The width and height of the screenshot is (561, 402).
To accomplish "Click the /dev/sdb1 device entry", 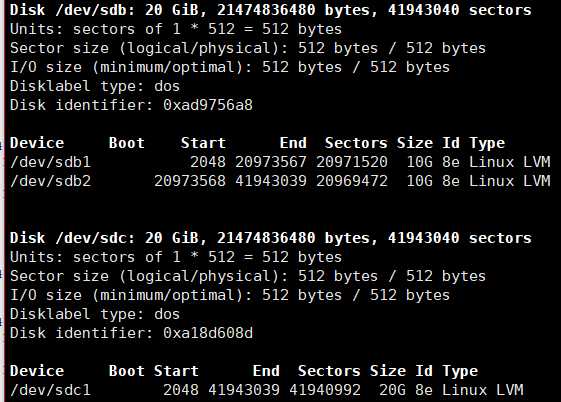I will pos(50,162).
